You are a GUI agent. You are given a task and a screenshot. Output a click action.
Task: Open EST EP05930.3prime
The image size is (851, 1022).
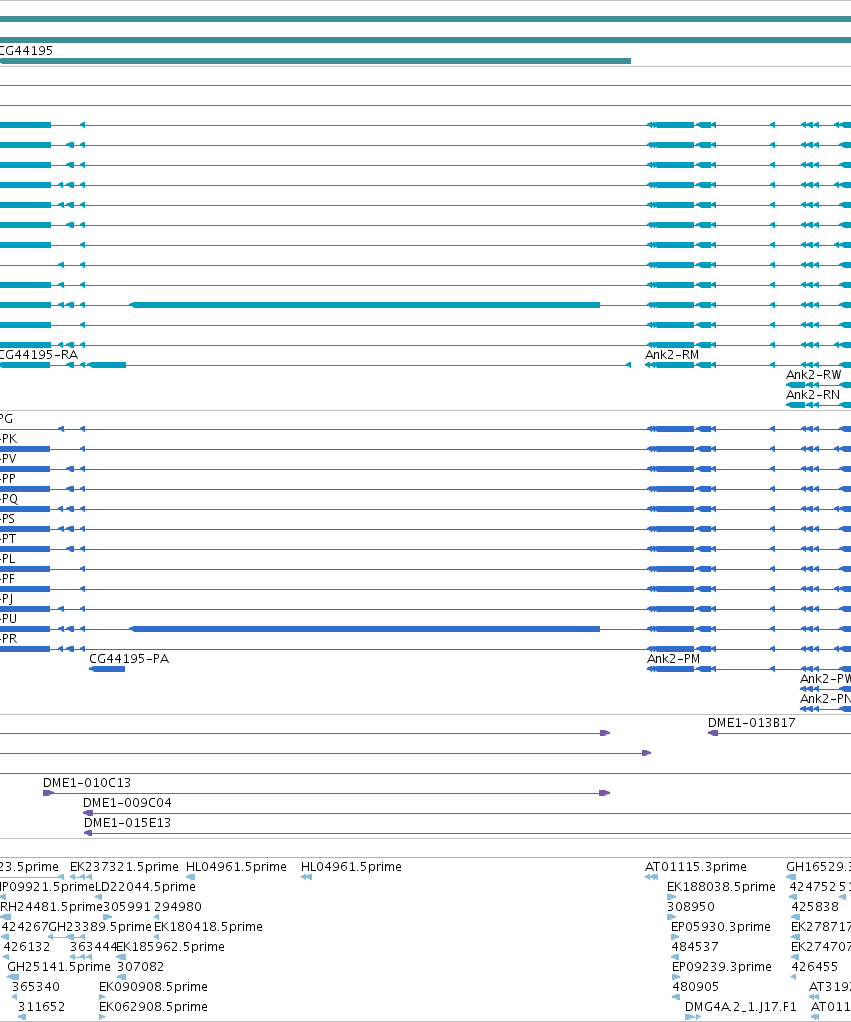721,926
